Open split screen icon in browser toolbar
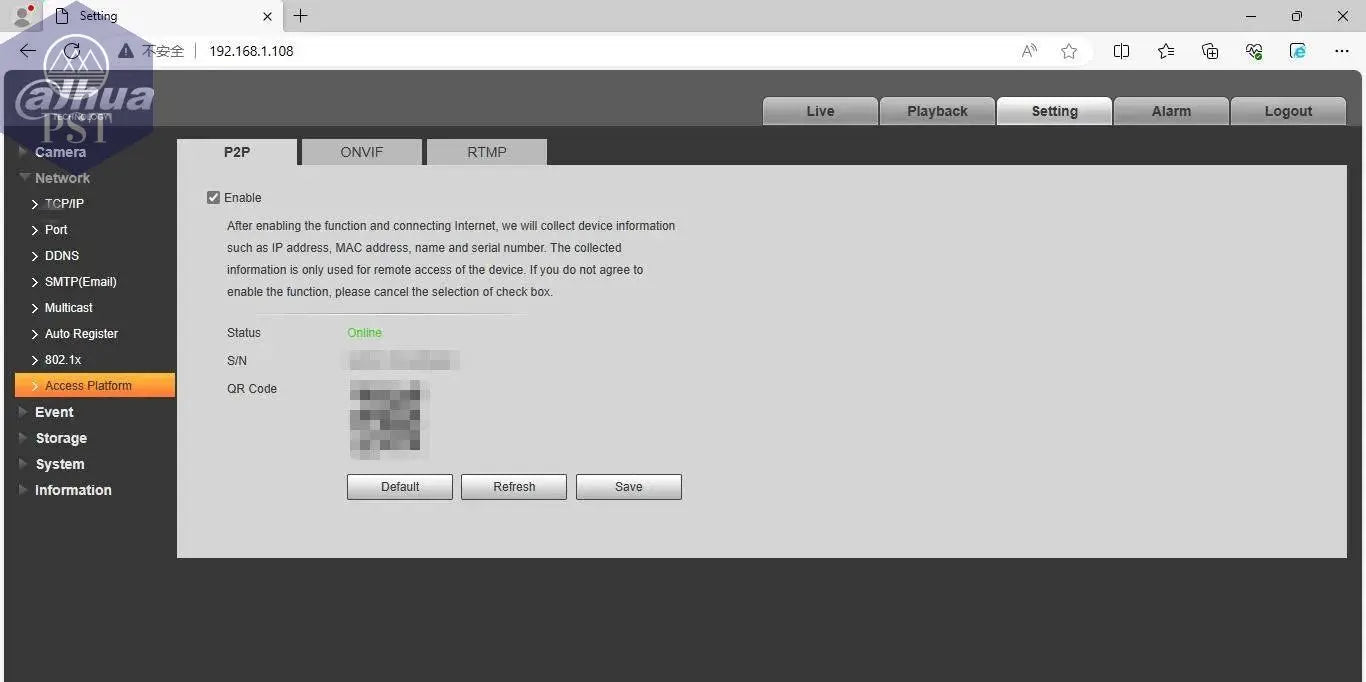1366x682 pixels. click(1121, 51)
